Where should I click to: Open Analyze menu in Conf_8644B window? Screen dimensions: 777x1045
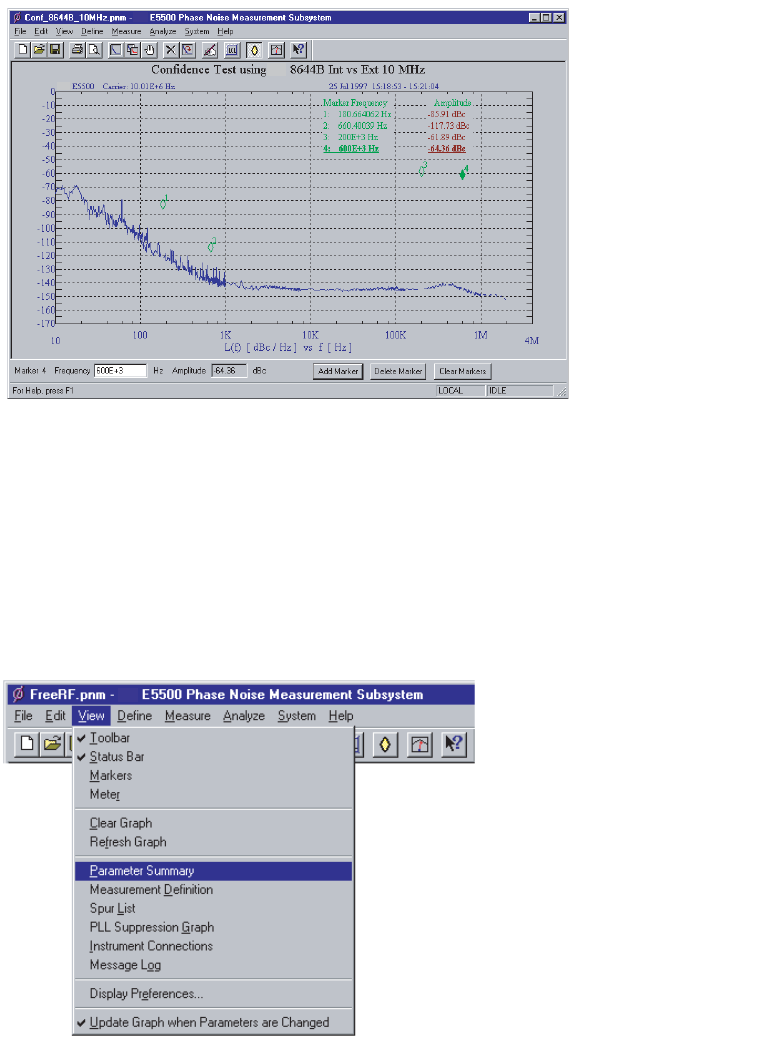click(163, 31)
